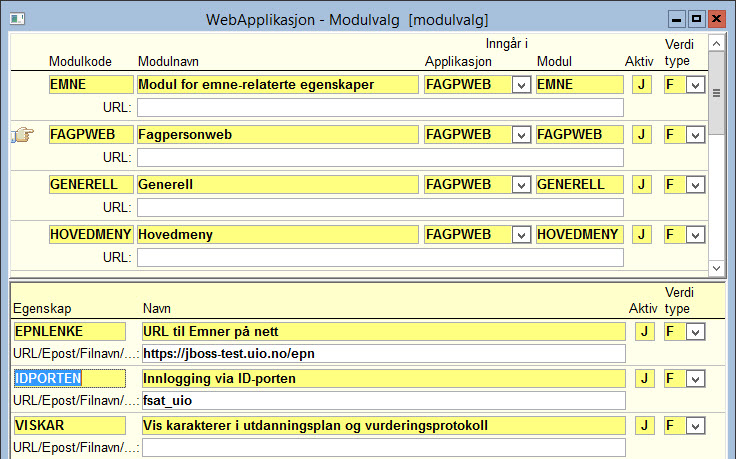Click the Egenskap column header

coord(42,309)
